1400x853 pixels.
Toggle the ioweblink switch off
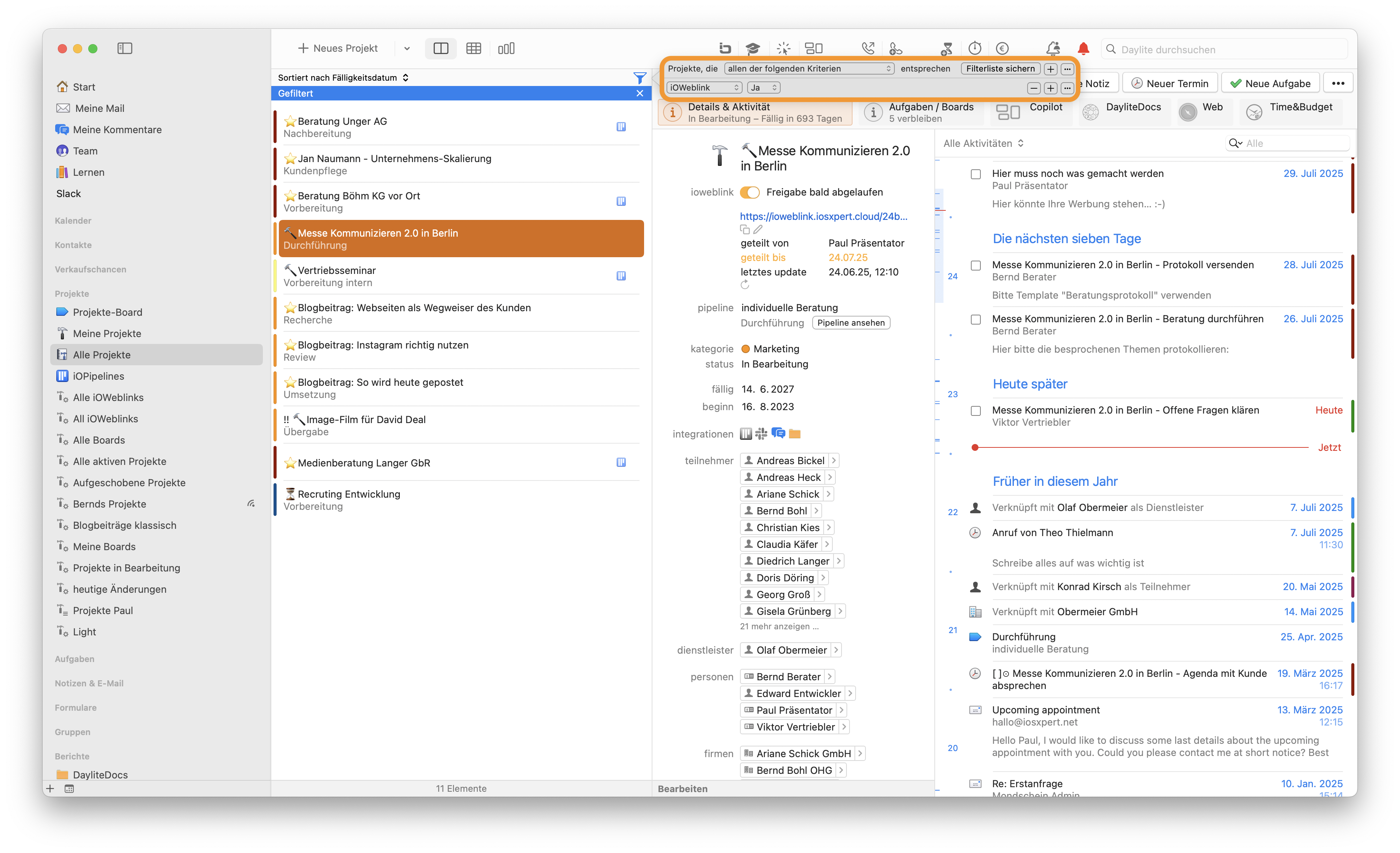click(750, 192)
